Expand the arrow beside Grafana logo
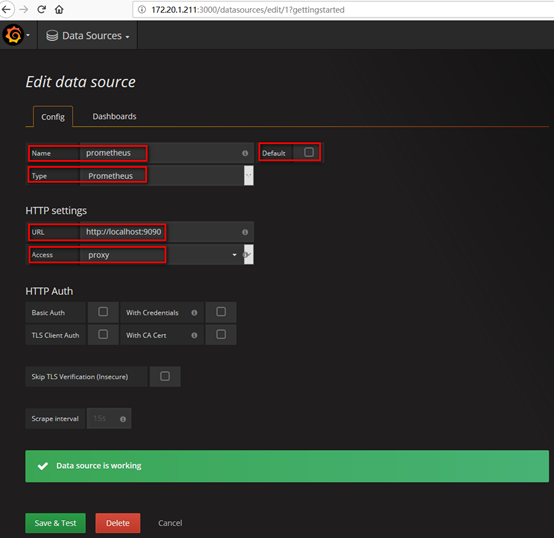Viewport: 554px width, 538px height. tap(28, 35)
